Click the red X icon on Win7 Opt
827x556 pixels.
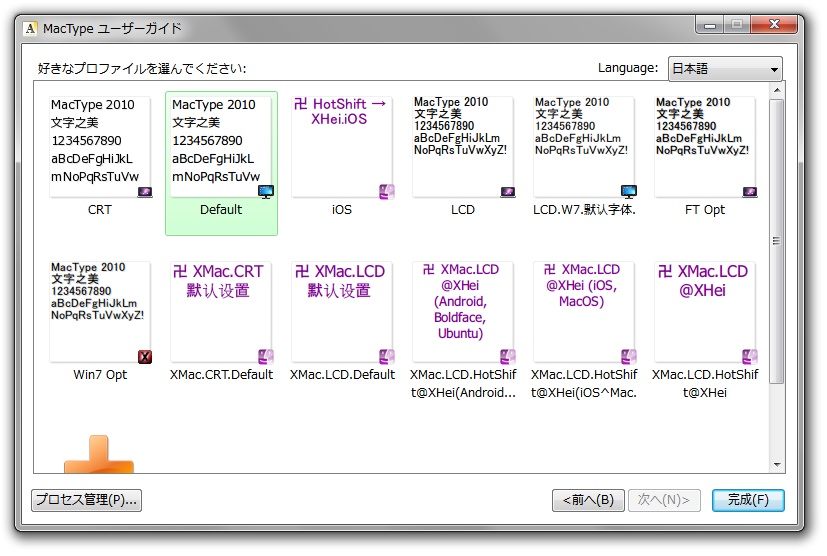[x=145, y=357]
